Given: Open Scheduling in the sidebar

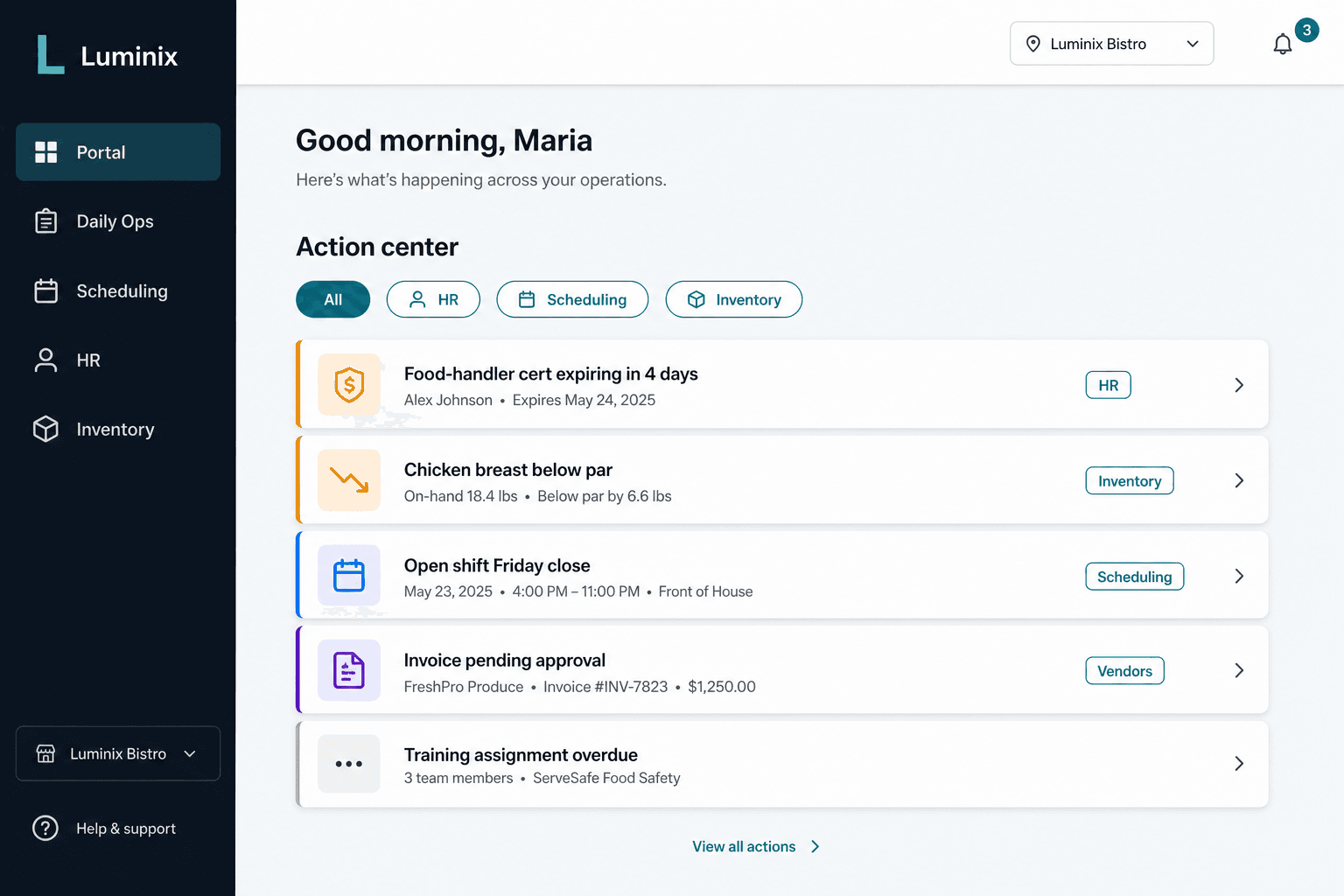Looking at the screenshot, I should 118,290.
